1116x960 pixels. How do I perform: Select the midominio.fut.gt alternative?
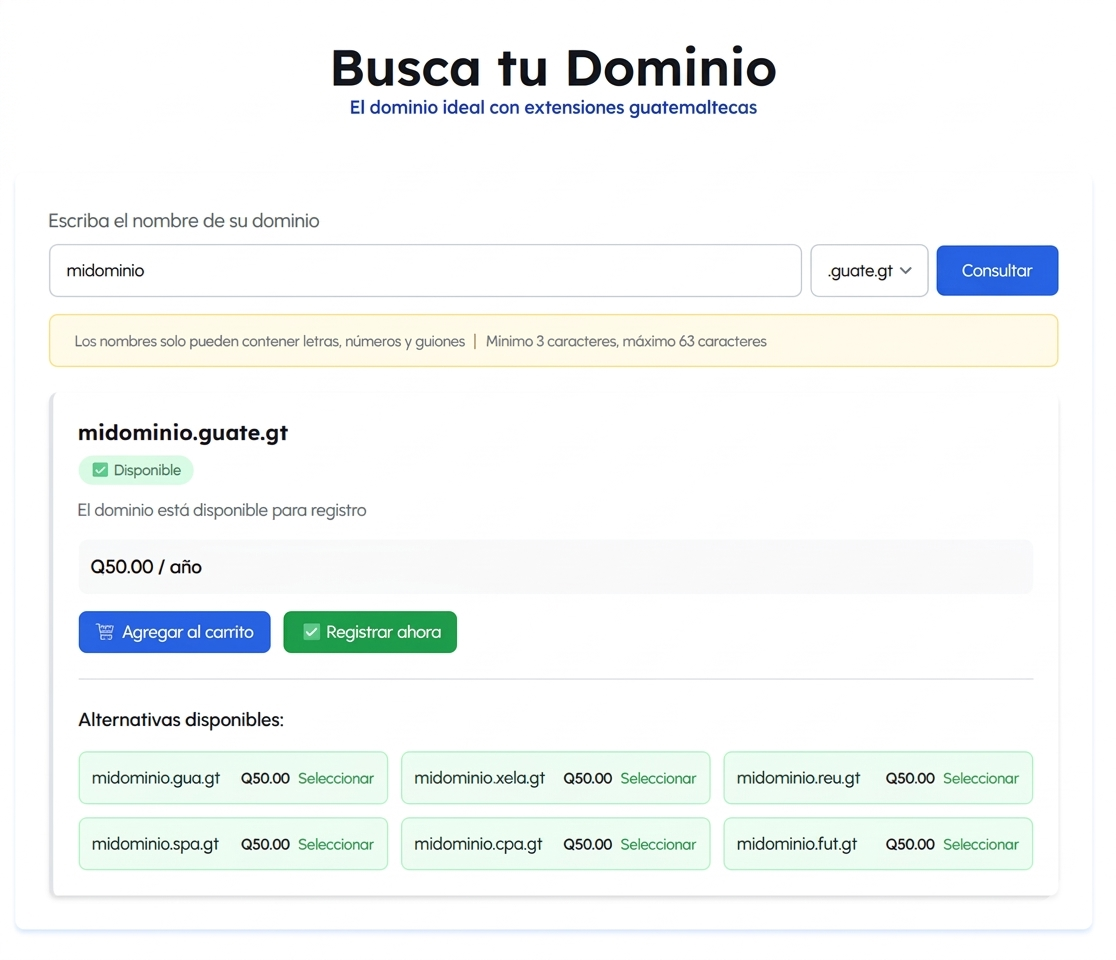pos(980,844)
